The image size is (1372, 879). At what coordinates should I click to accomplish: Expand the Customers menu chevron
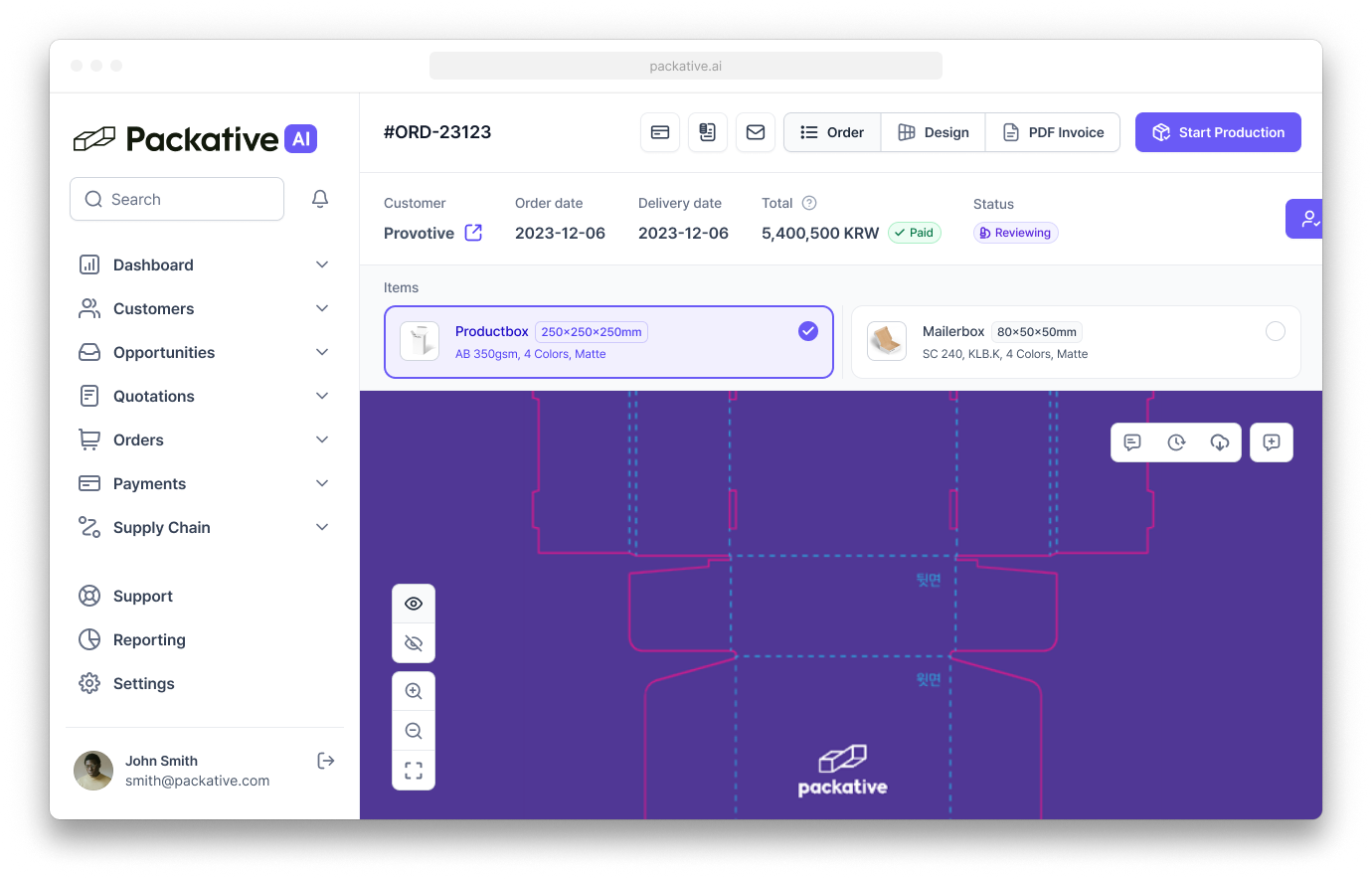click(x=322, y=308)
